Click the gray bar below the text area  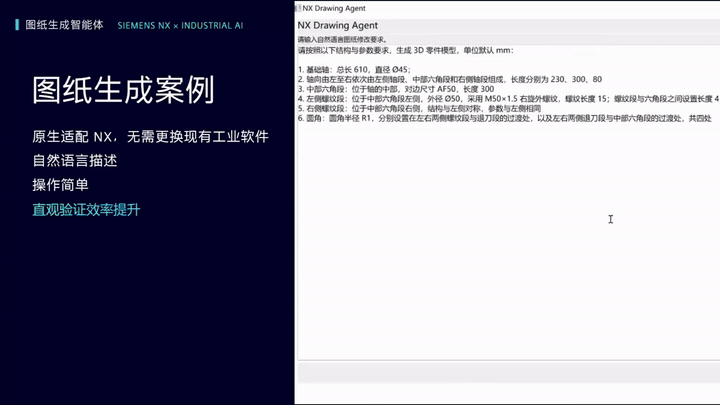click(508, 372)
